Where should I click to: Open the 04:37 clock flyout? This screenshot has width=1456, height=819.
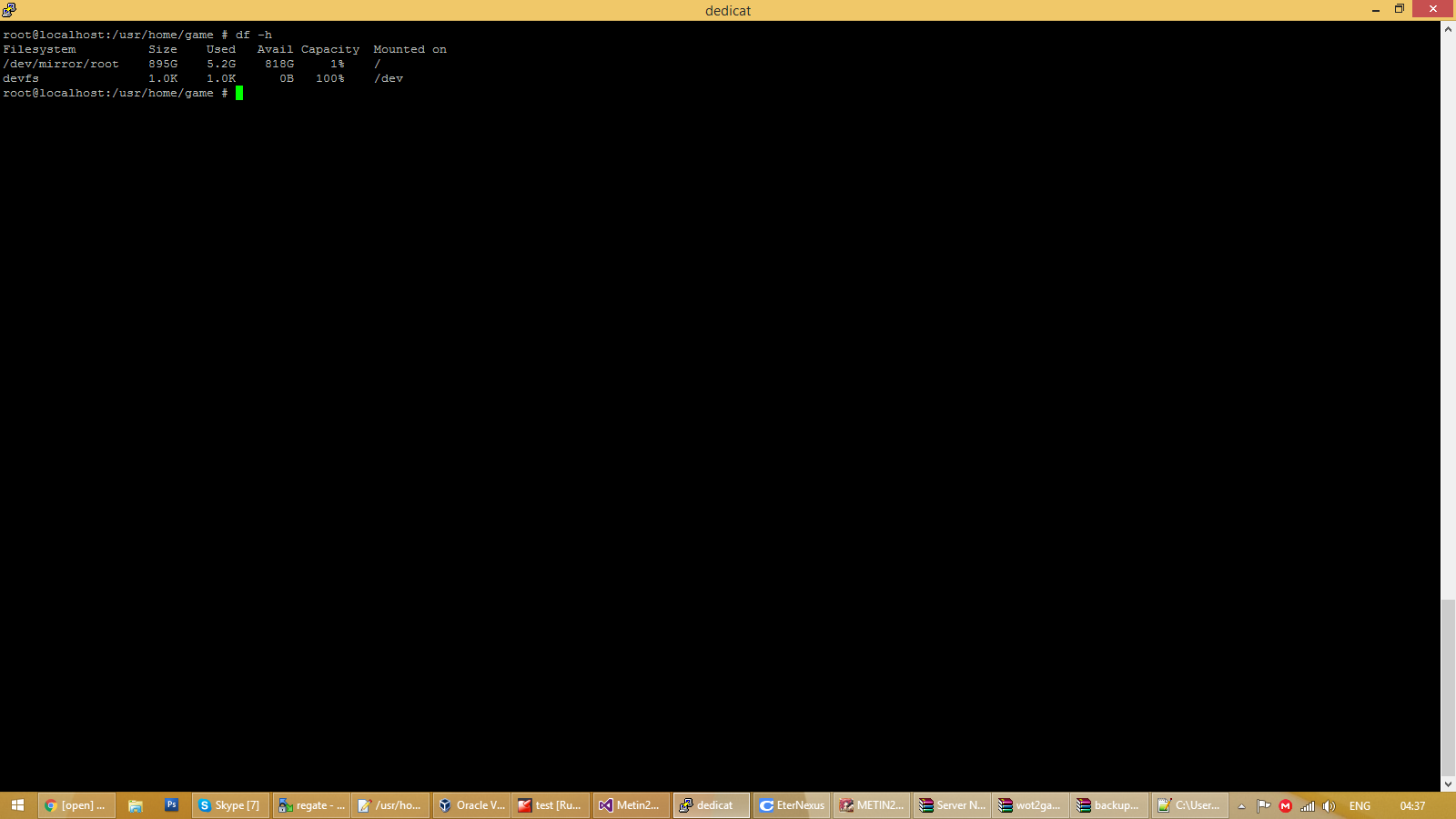(x=1412, y=806)
